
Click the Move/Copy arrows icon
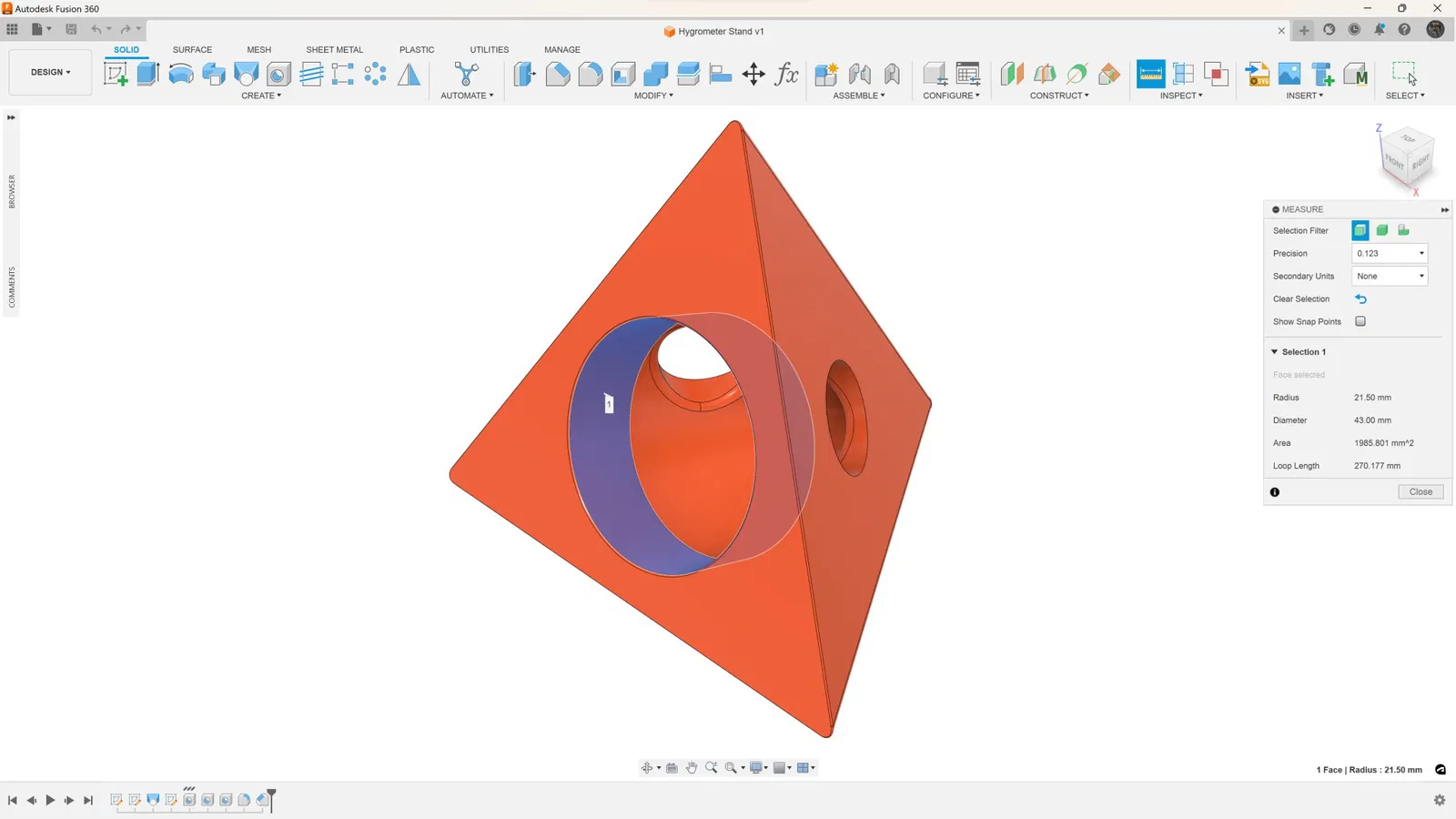[753, 74]
